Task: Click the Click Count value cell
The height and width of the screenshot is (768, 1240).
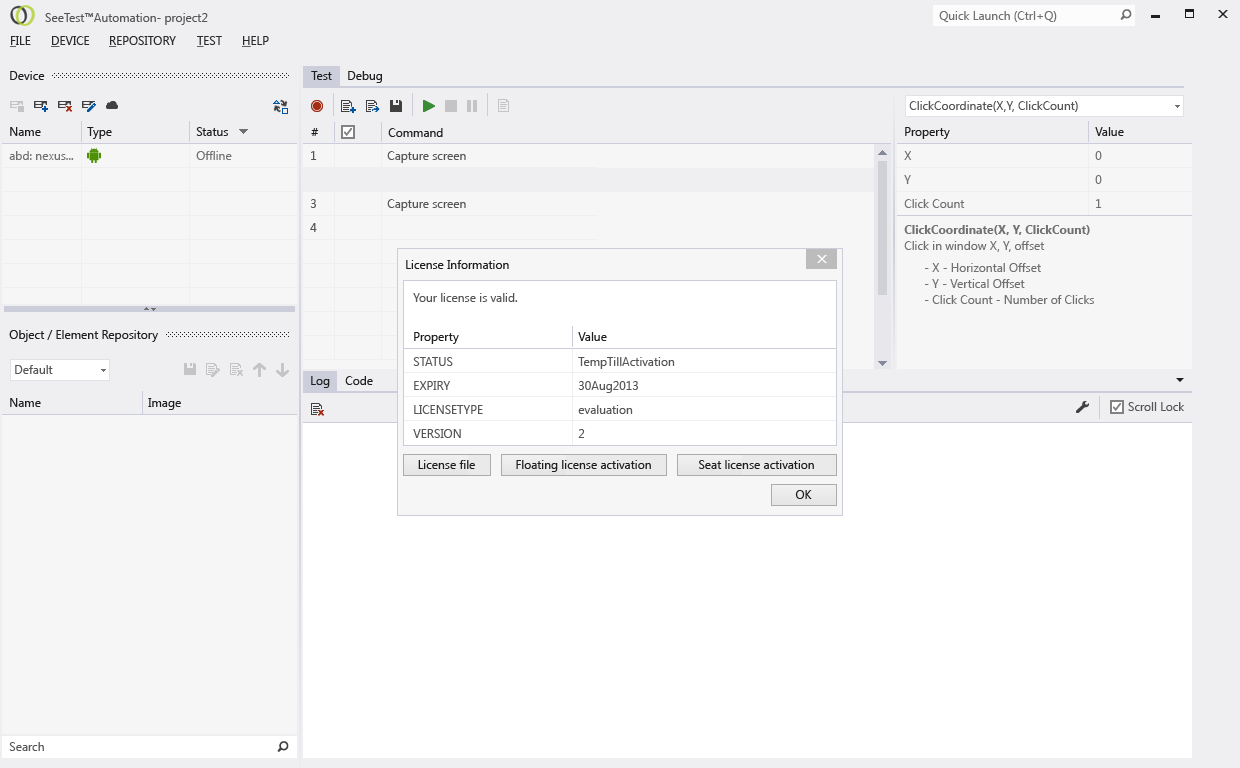Action: [1140, 204]
